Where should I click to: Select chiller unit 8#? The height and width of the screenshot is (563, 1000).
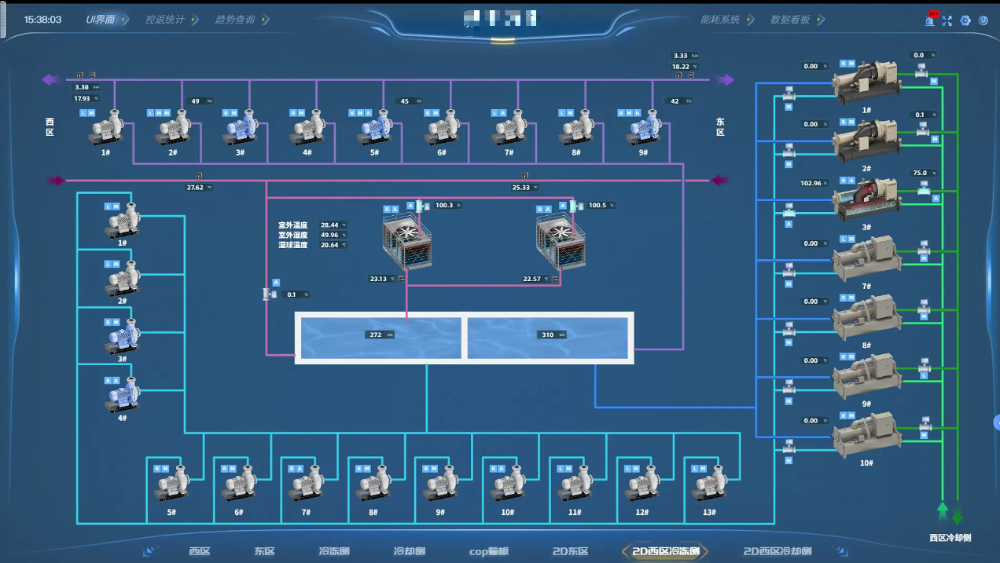(867, 317)
